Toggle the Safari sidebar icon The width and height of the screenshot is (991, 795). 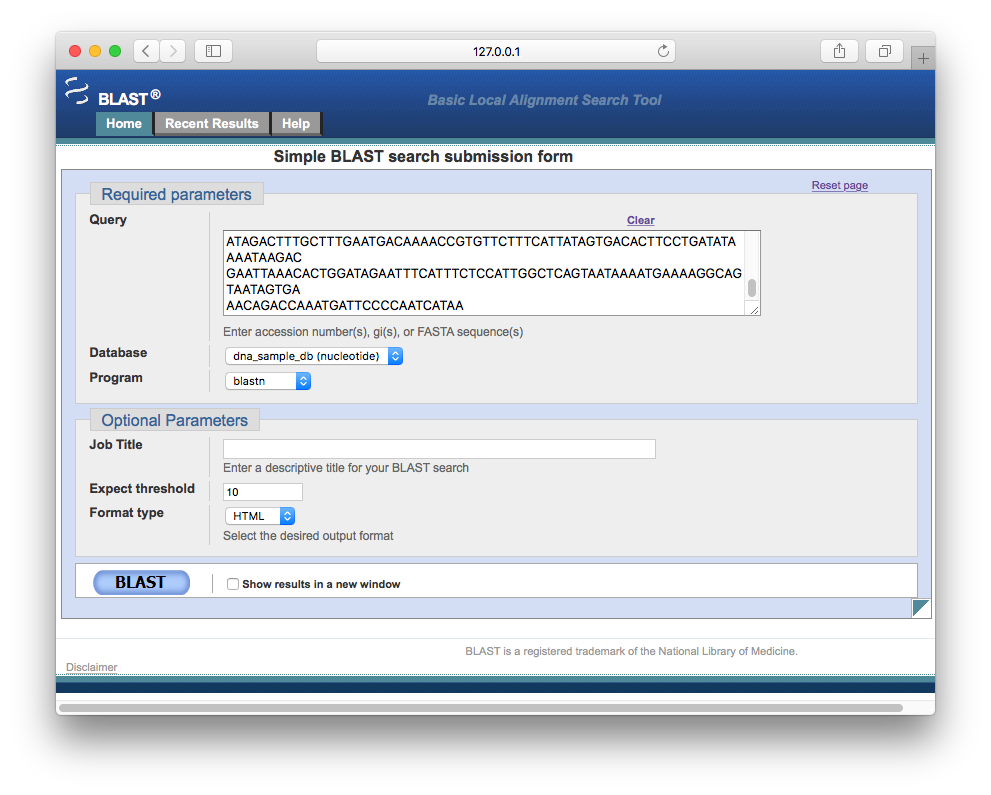214,51
